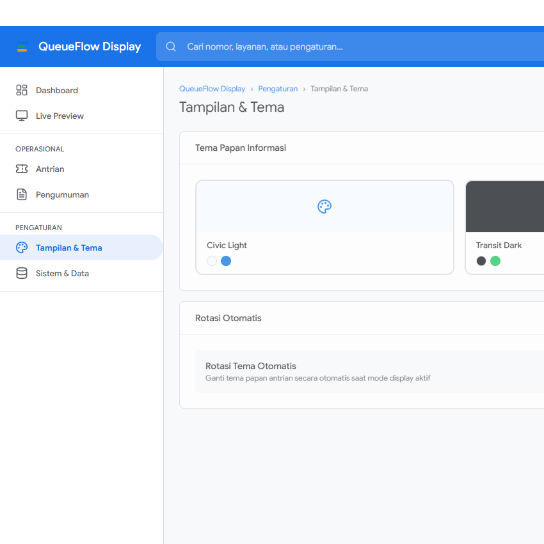Click the OPERASIONAL section label
The height and width of the screenshot is (544, 544).
pos(40,149)
